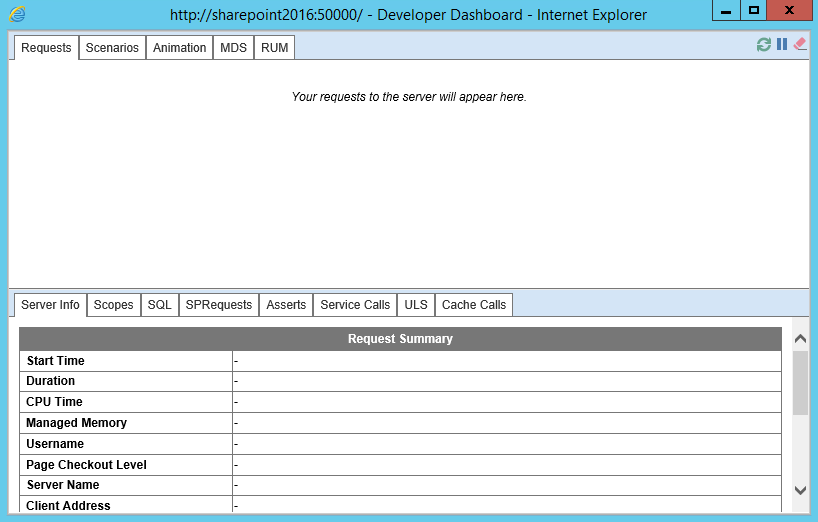Open the ULS tab
Image resolution: width=818 pixels, height=522 pixels.
point(416,305)
